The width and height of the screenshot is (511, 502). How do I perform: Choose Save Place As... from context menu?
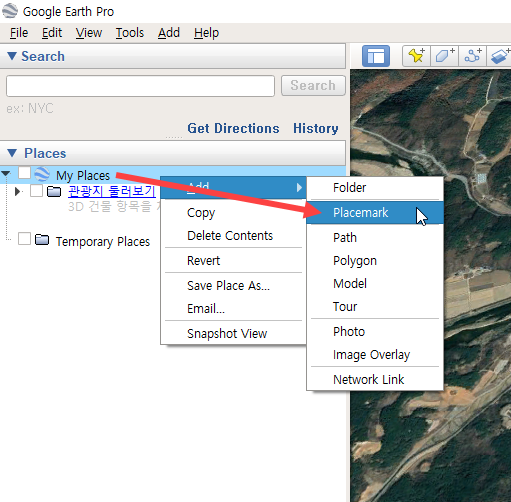click(233, 286)
